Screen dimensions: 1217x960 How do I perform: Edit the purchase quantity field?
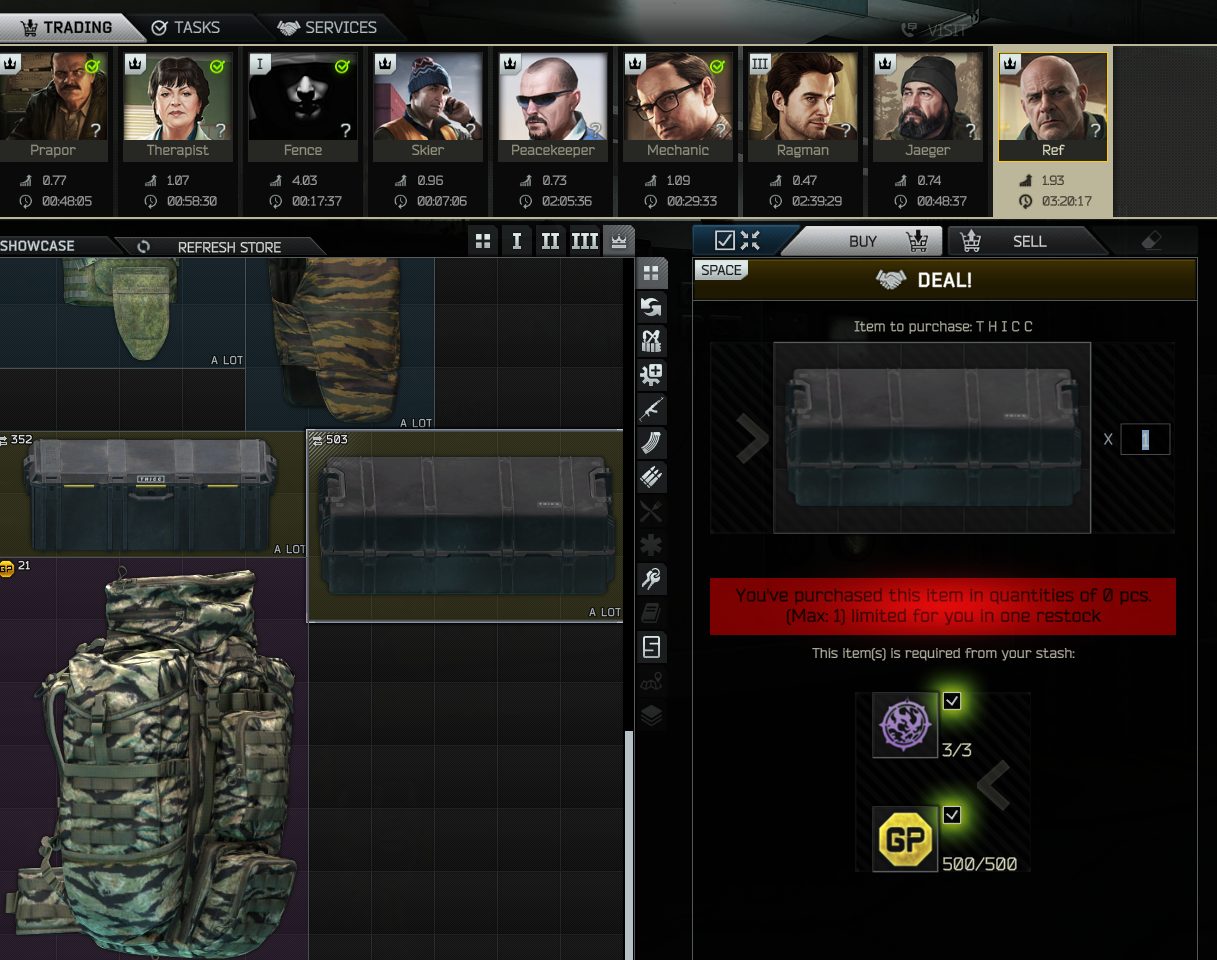pos(1145,439)
